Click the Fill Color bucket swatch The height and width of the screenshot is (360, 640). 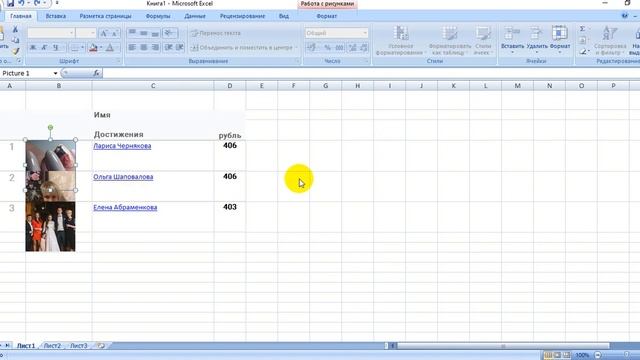point(93,48)
